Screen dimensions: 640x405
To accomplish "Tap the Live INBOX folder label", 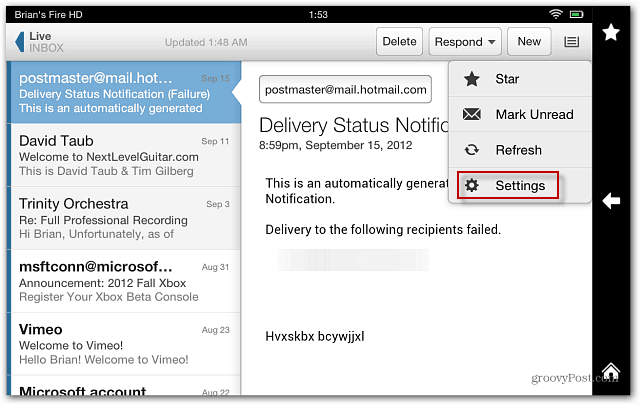I will pyautogui.click(x=46, y=42).
